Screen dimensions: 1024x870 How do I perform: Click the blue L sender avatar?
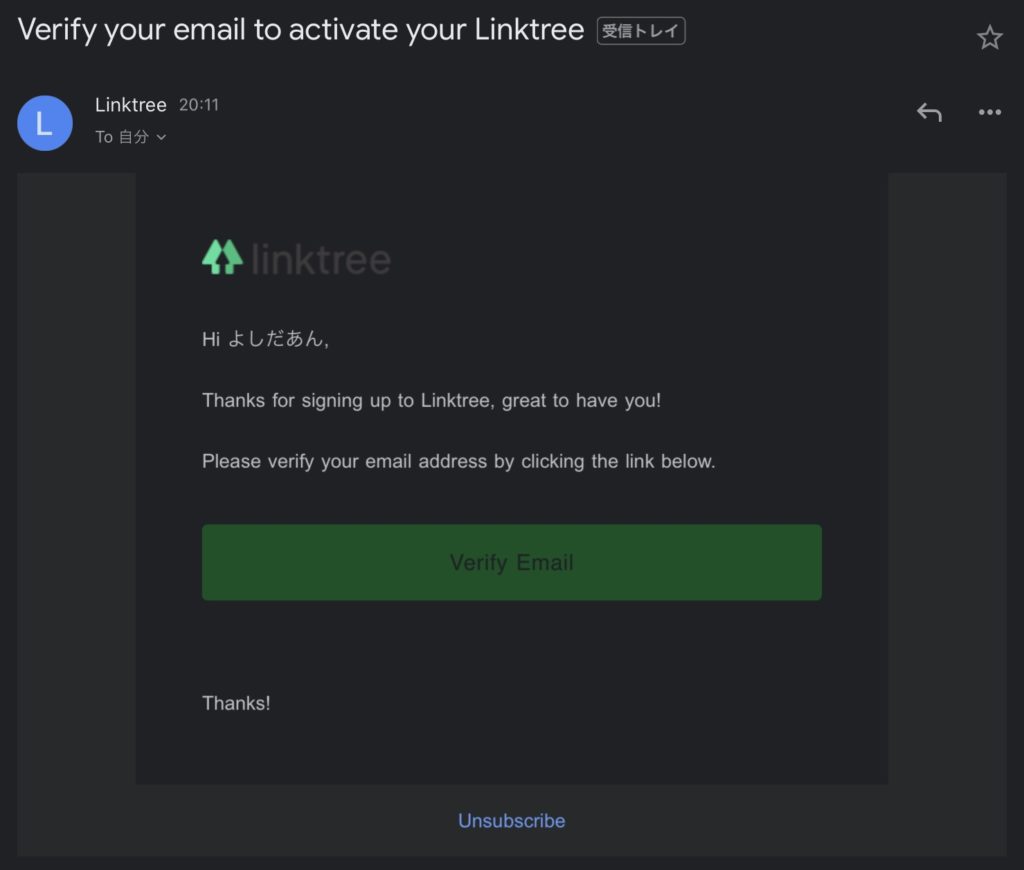pos(44,123)
